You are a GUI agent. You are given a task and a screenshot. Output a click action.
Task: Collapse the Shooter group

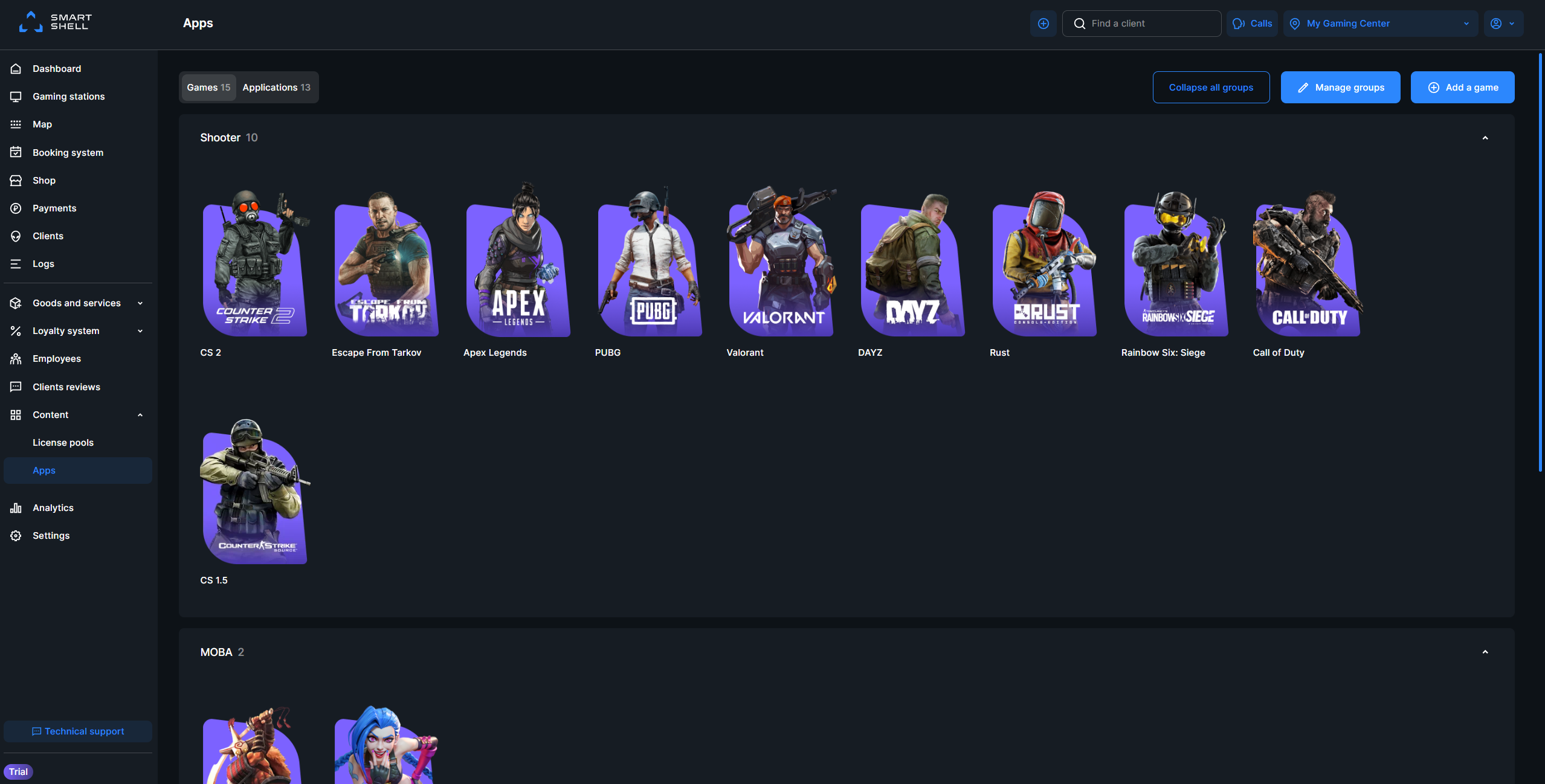tap(1485, 138)
